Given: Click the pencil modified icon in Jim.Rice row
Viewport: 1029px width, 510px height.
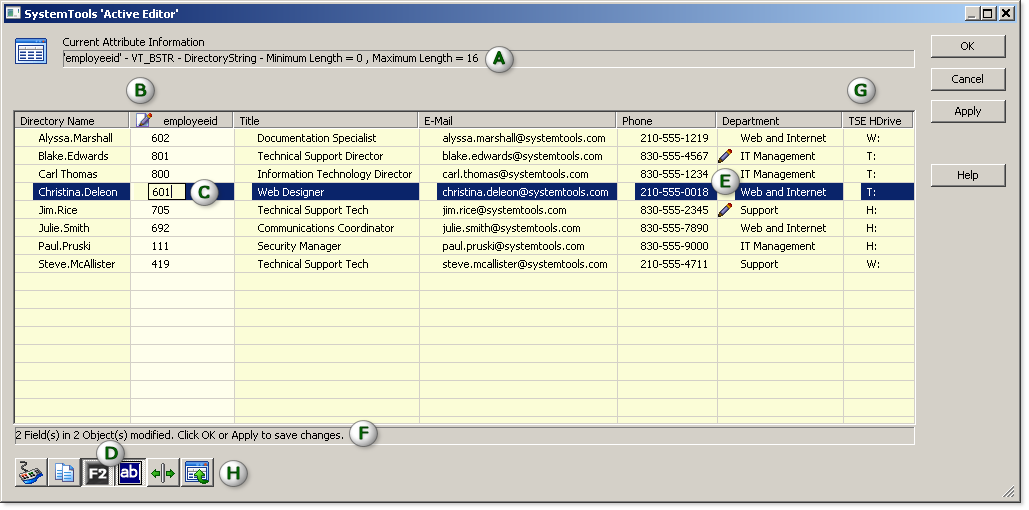Looking at the screenshot, I should coord(725,210).
